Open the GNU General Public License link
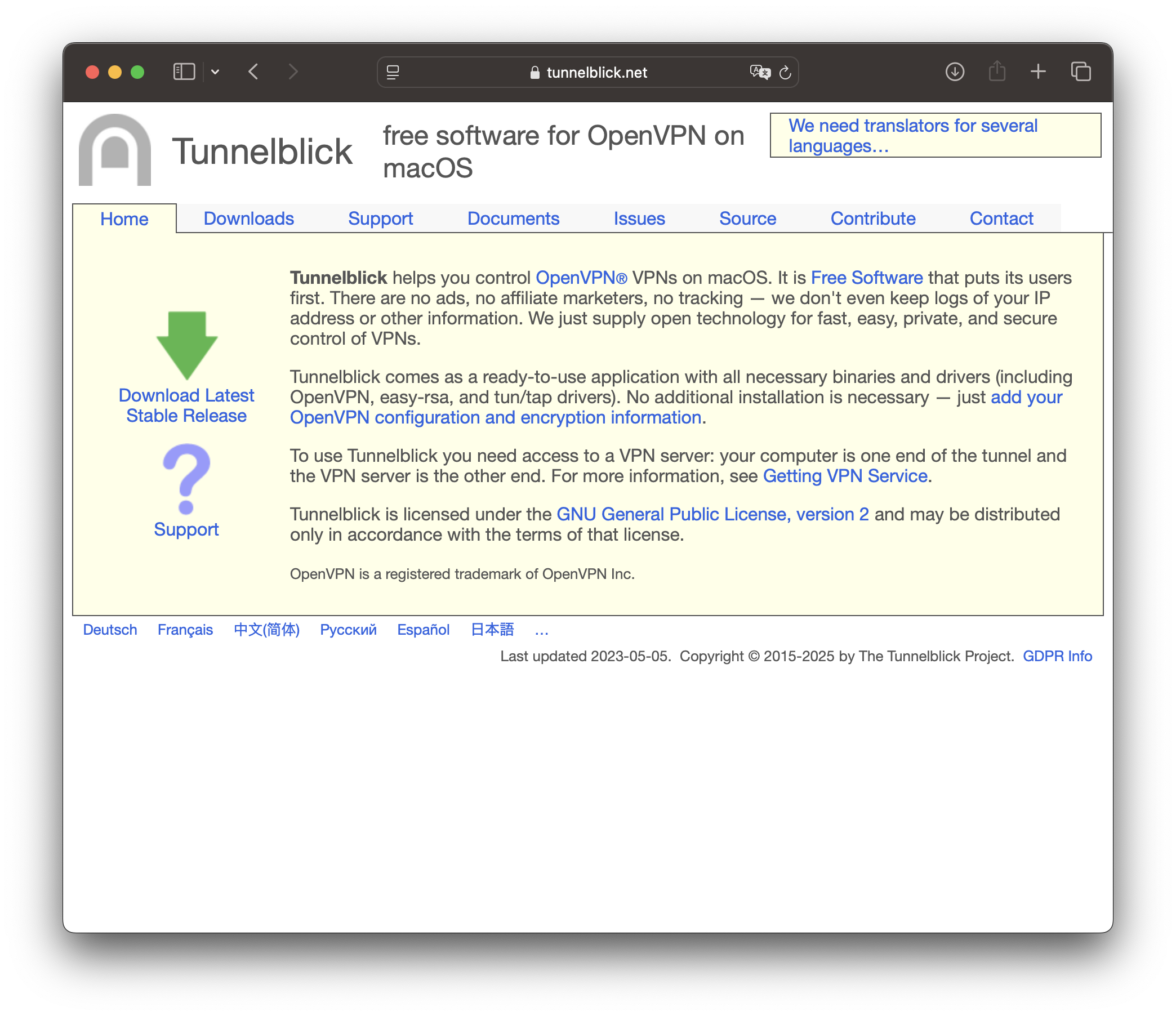 click(713, 514)
